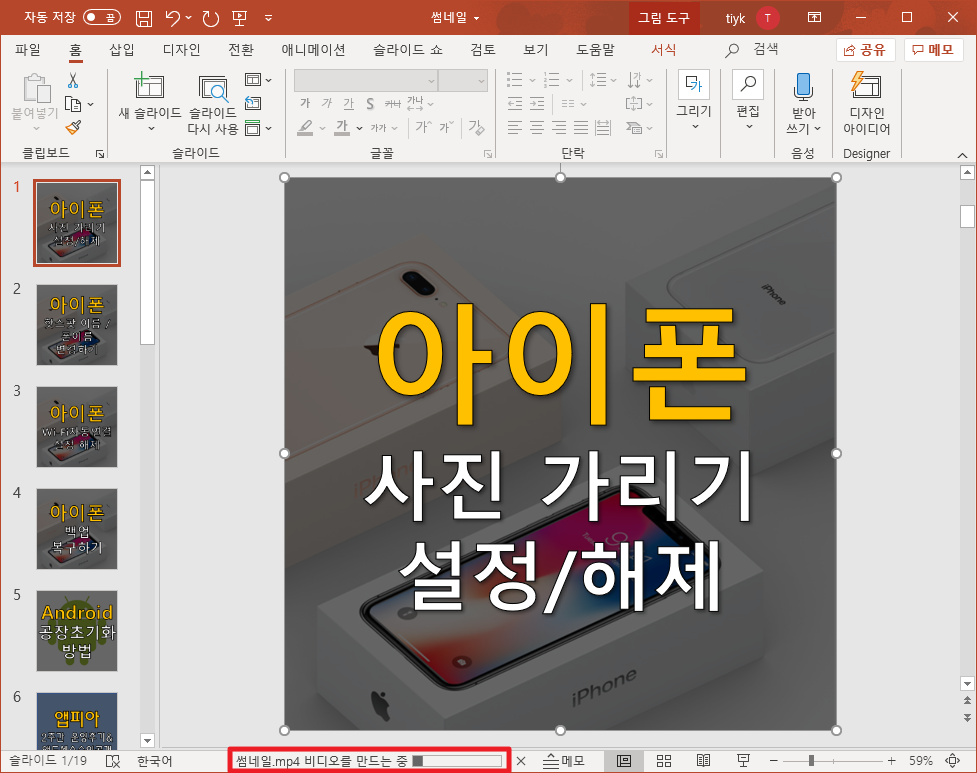977x773 pixels.
Task: Undo the last action
Action: [x=173, y=18]
